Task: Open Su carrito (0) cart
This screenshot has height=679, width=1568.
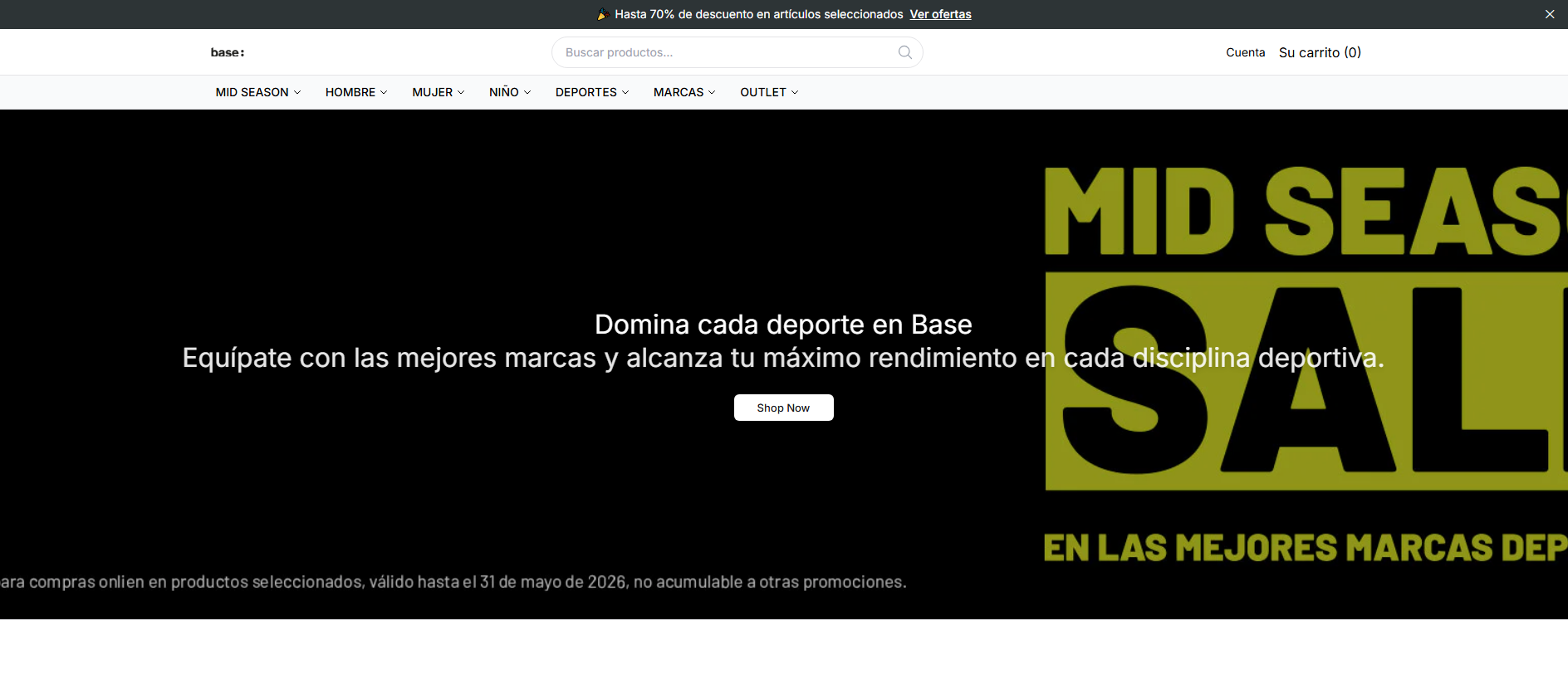Action: [x=1320, y=52]
